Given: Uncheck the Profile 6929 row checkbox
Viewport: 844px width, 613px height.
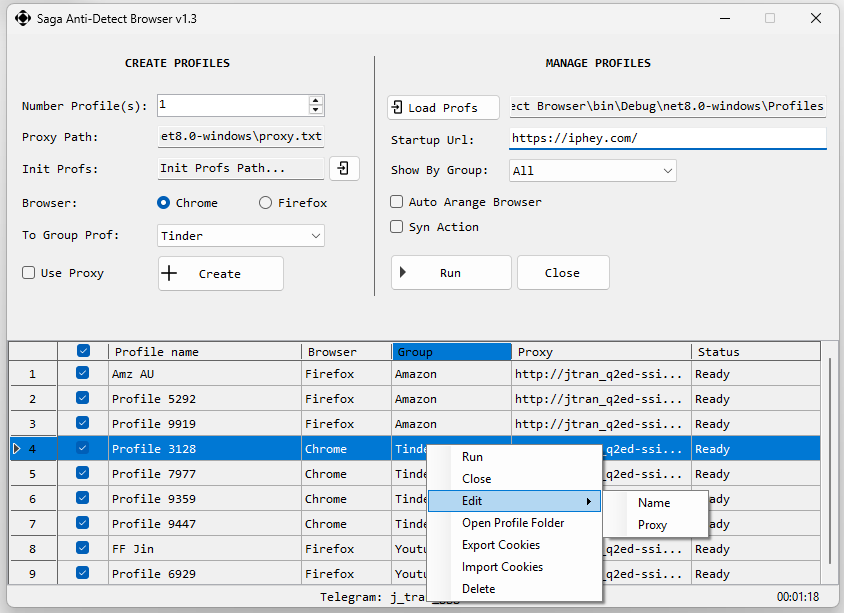Looking at the screenshot, I should click(x=82, y=572).
